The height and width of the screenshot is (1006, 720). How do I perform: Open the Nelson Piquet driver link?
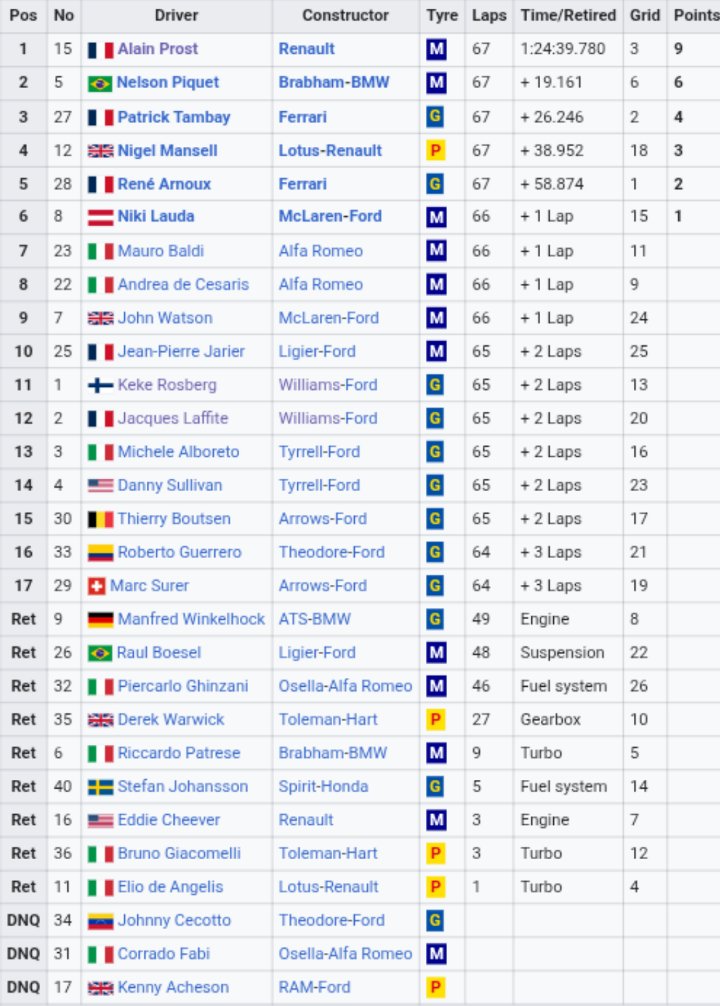pos(168,83)
